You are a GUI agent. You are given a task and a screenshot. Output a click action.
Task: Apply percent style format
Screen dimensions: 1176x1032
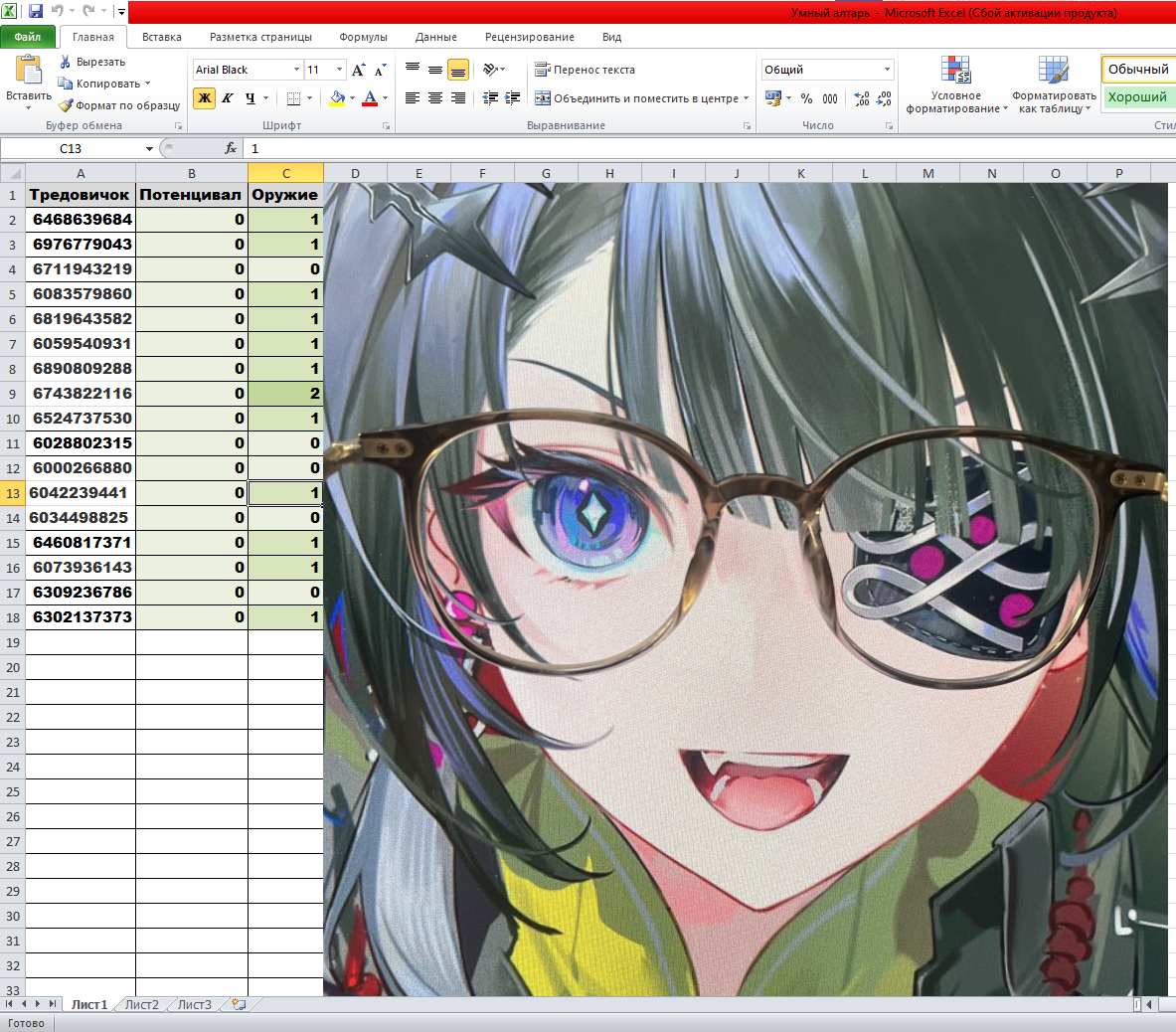click(806, 98)
